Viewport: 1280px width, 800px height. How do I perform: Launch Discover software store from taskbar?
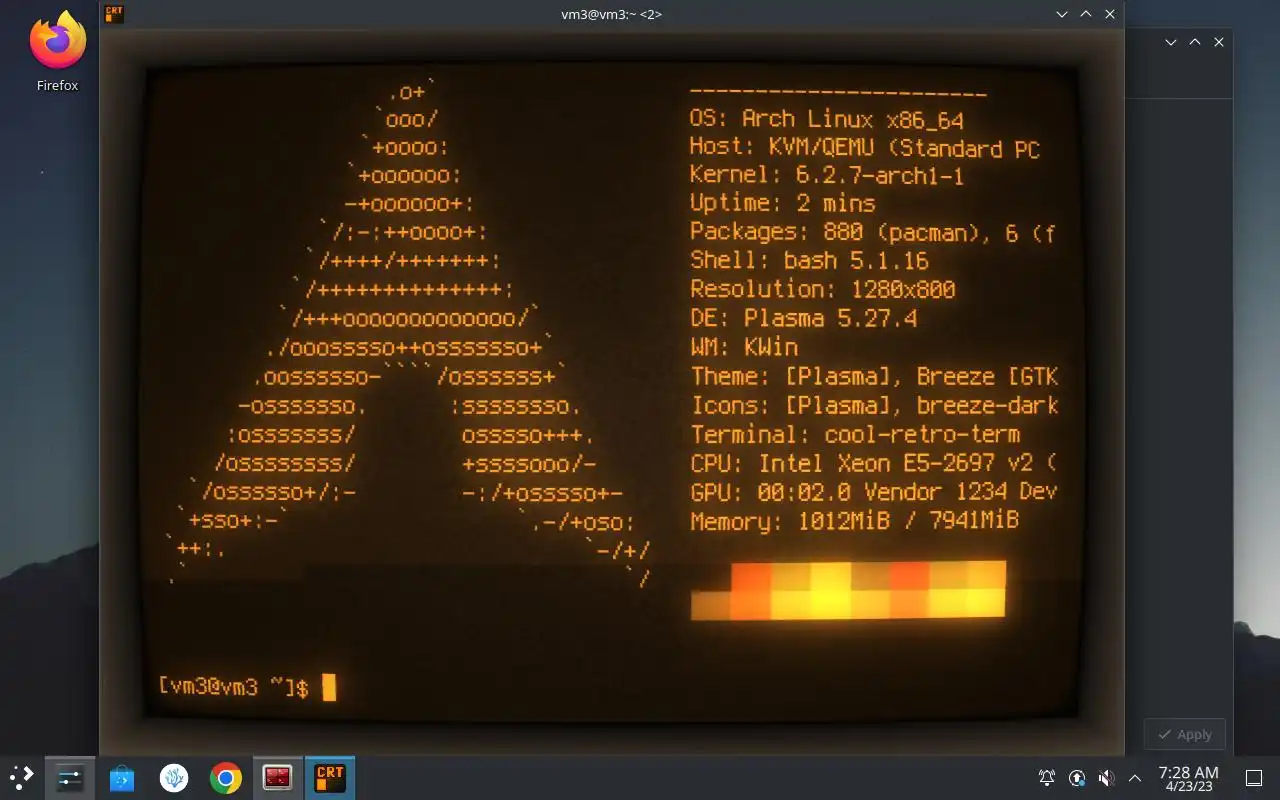point(122,777)
